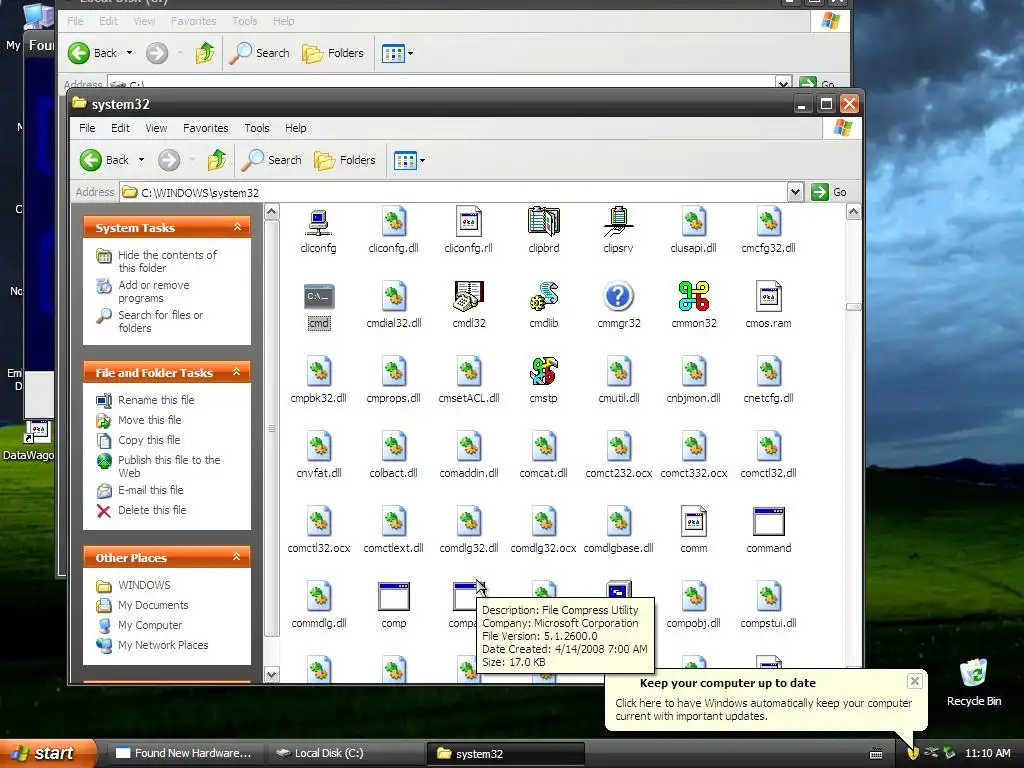Screen dimensions: 1024x768
Task: Click Move this file link
Action: click(150, 420)
